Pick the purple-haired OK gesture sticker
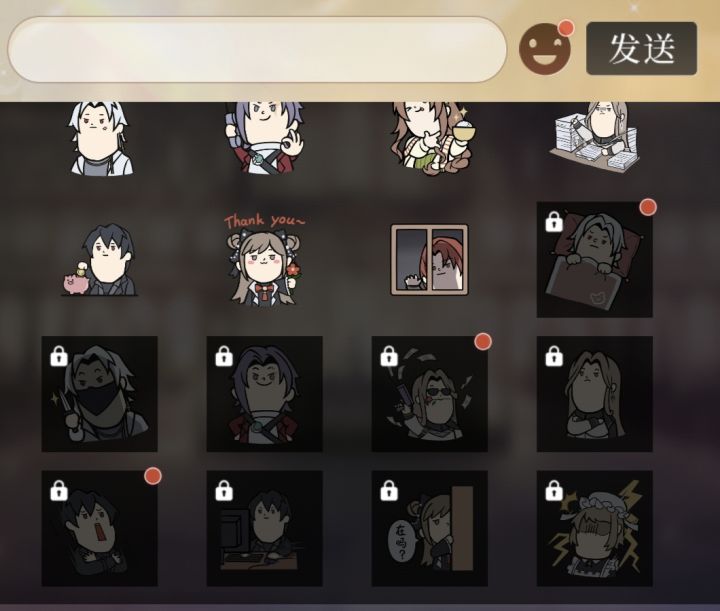The width and height of the screenshot is (720, 611). click(x=265, y=138)
